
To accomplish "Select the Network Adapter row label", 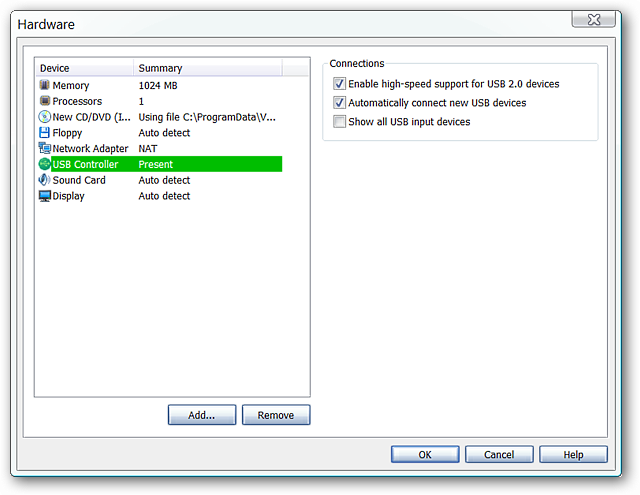I will (90, 149).
